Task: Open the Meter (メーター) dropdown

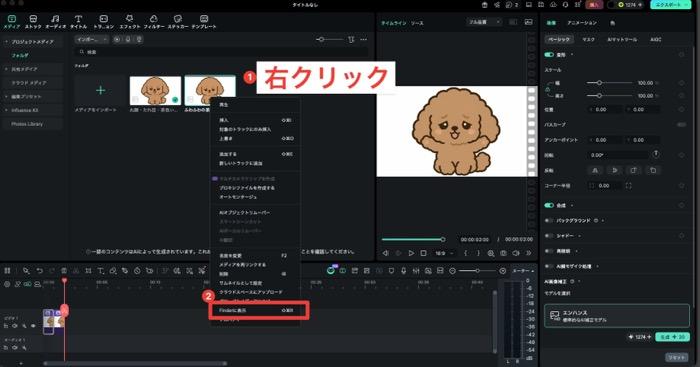Action: (x=523, y=271)
